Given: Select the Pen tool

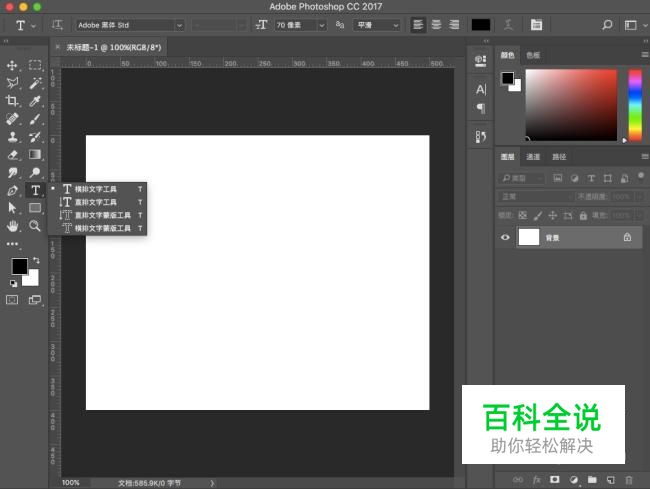Looking at the screenshot, I should click(13, 191).
